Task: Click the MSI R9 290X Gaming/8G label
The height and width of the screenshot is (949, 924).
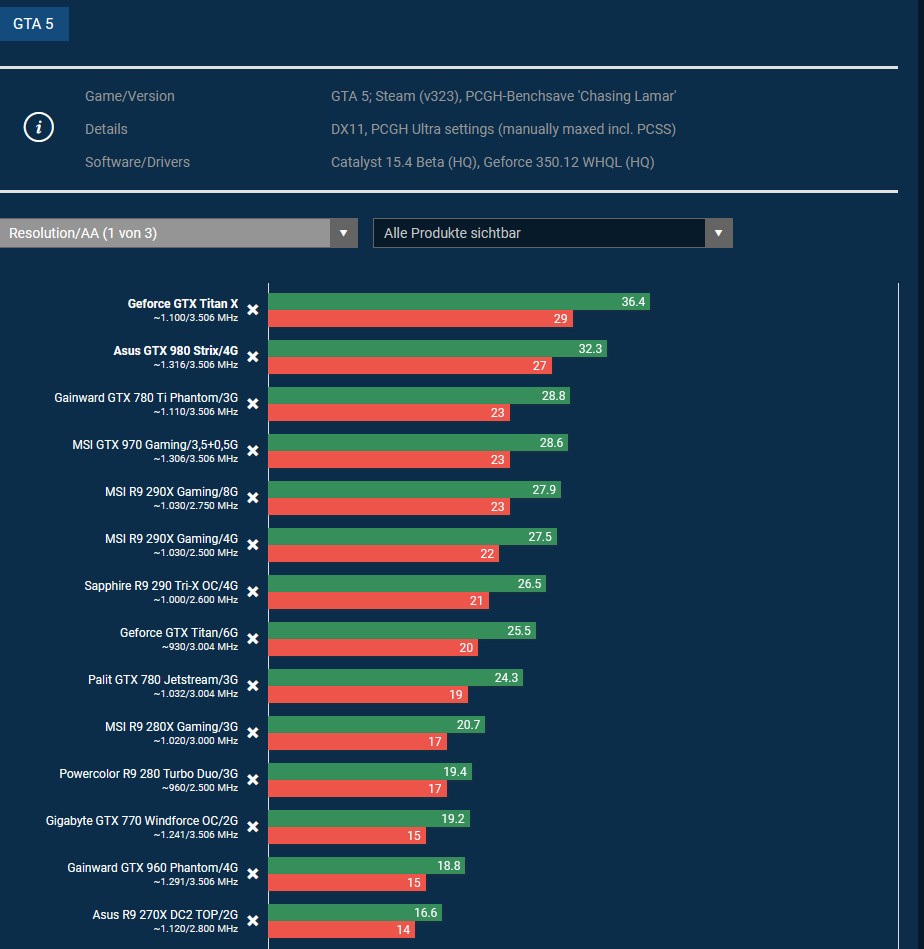Action: [171, 491]
